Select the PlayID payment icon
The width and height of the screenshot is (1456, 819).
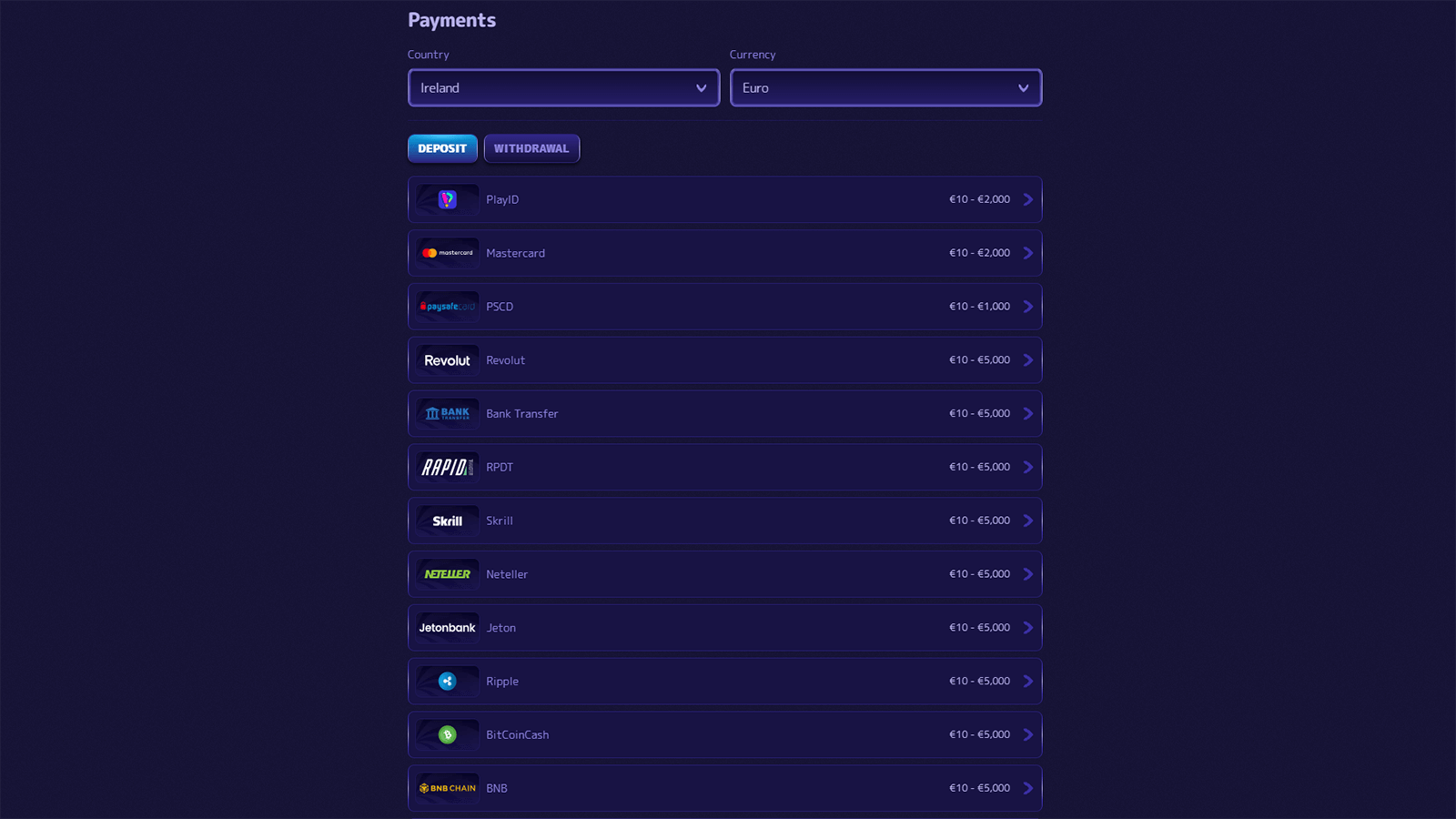447,199
